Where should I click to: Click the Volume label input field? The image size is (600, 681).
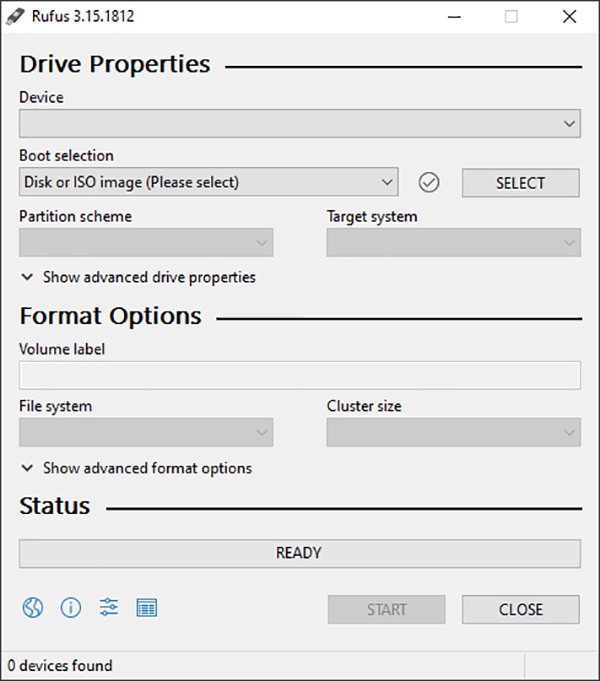[x=300, y=375]
